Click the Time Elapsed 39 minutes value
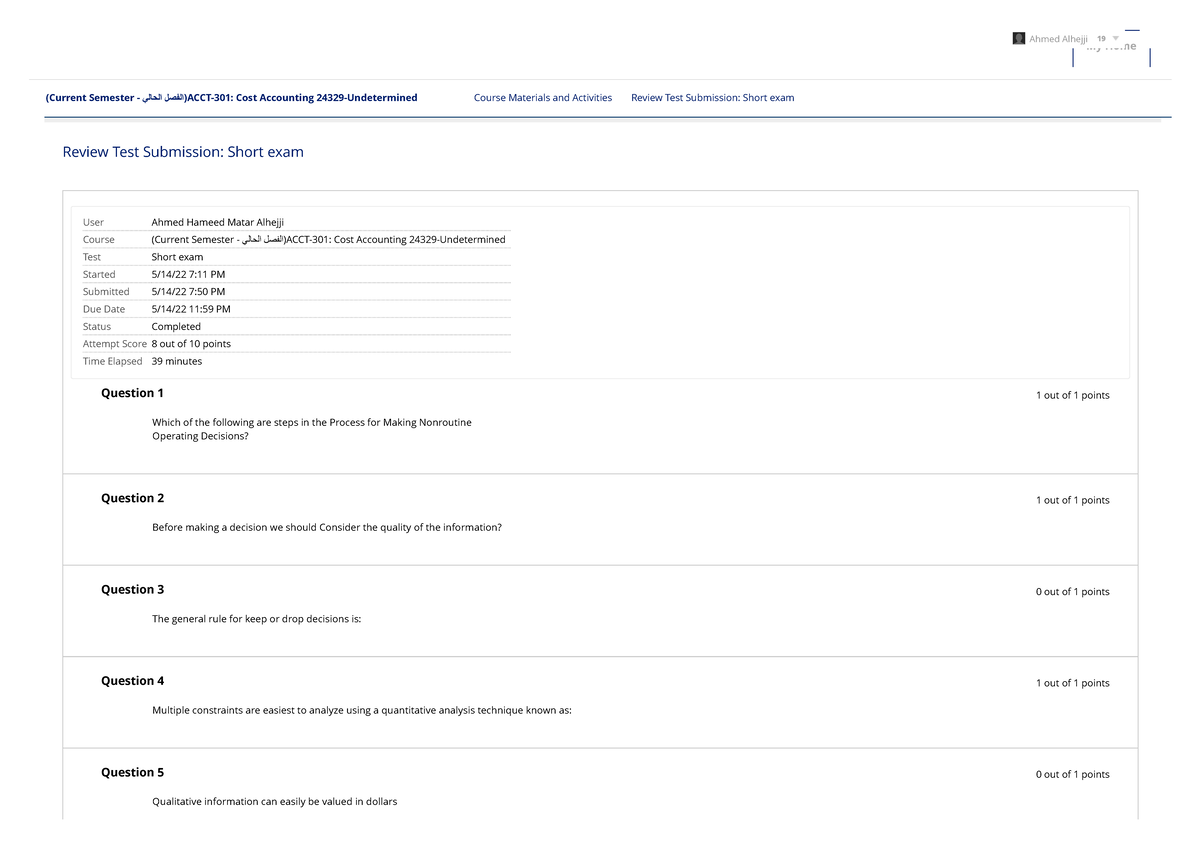Screen dimensions: 1200x848 coord(176,361)
